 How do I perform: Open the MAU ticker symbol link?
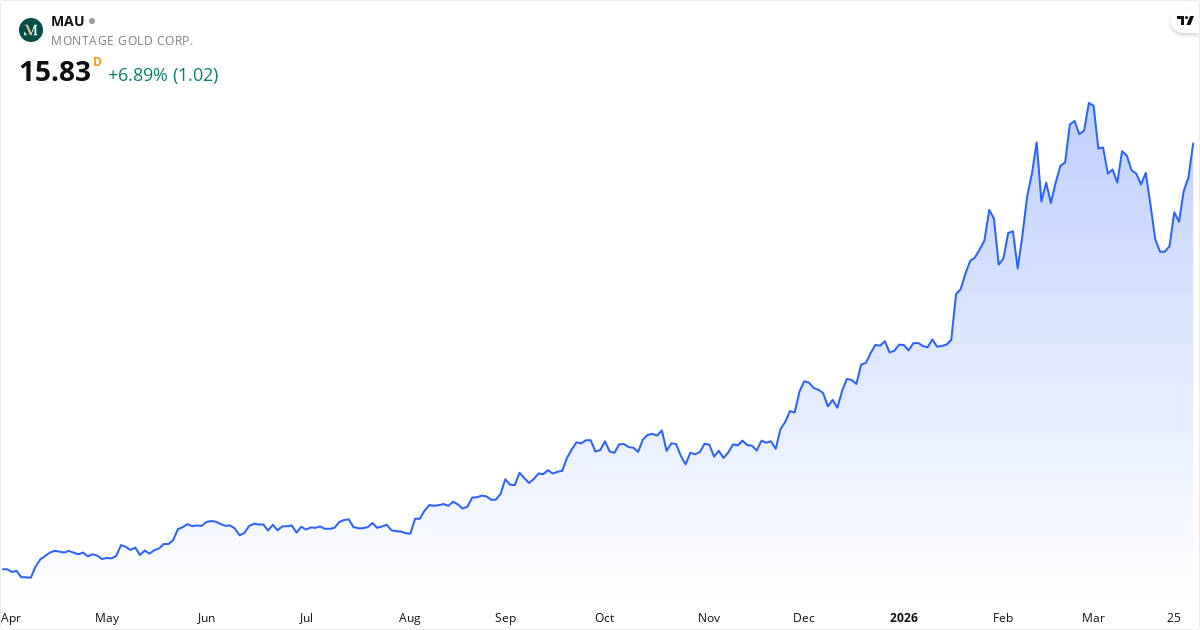(67, 21)
